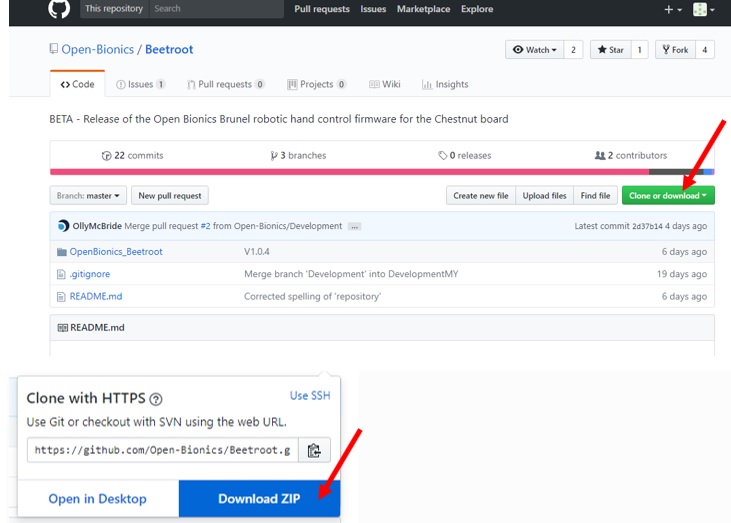731x523 pixels.
Task: Click the V1.0.4 commit message
Action: [257, 252]
